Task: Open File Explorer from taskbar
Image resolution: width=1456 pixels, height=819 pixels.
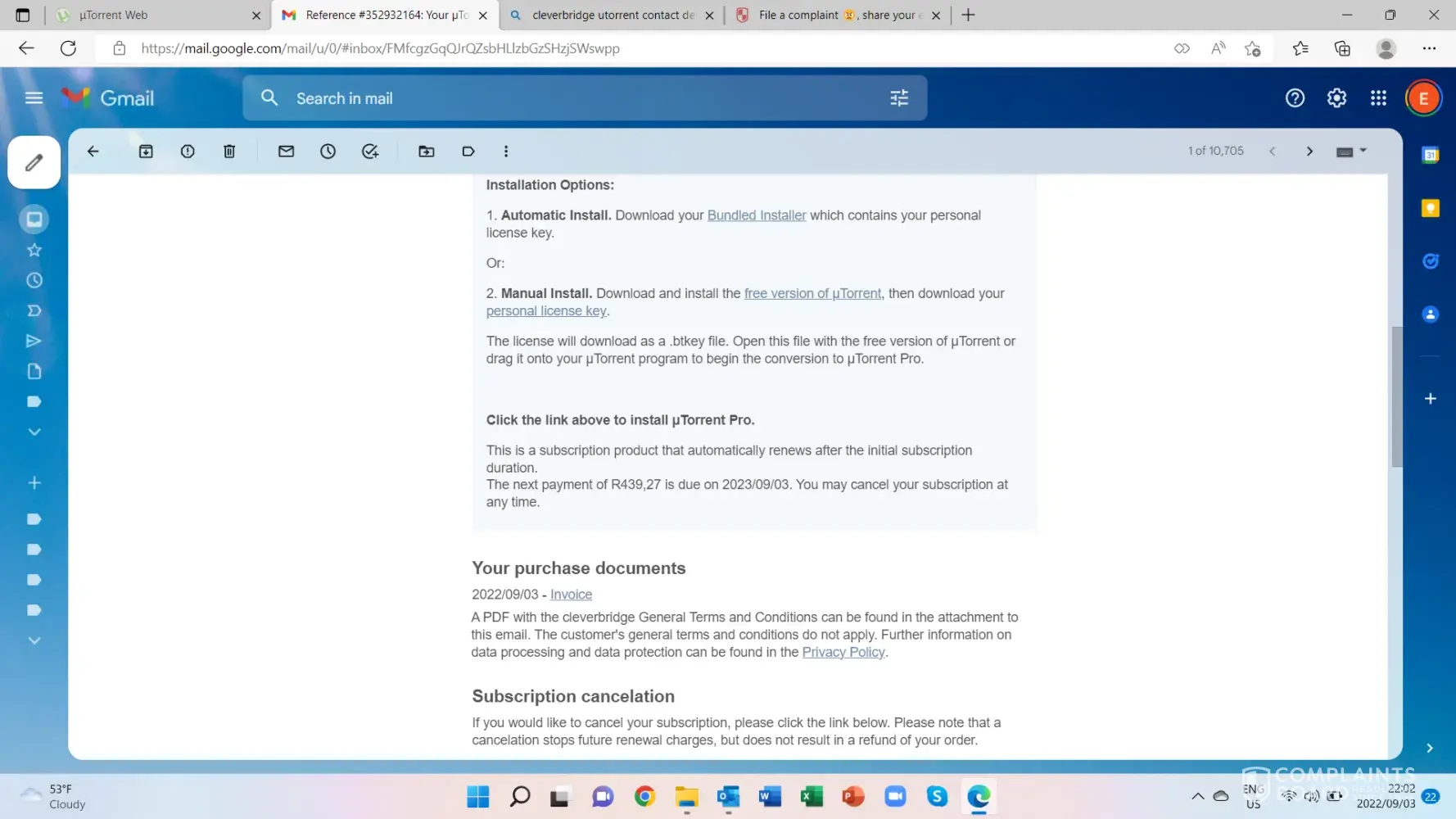Action: 686,796
